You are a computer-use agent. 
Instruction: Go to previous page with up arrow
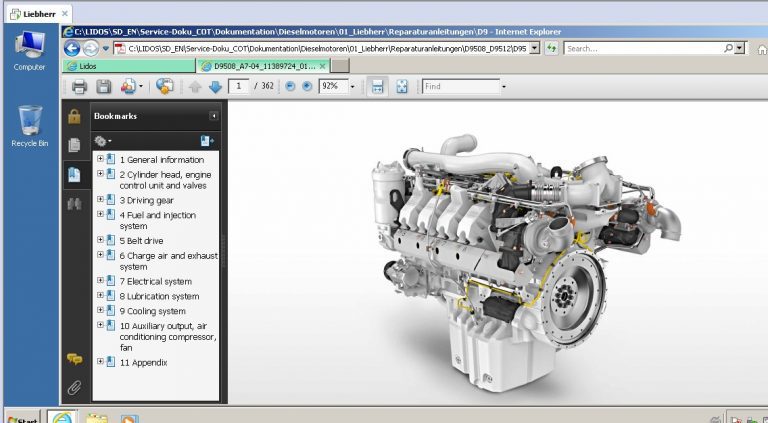click(195, 87)
